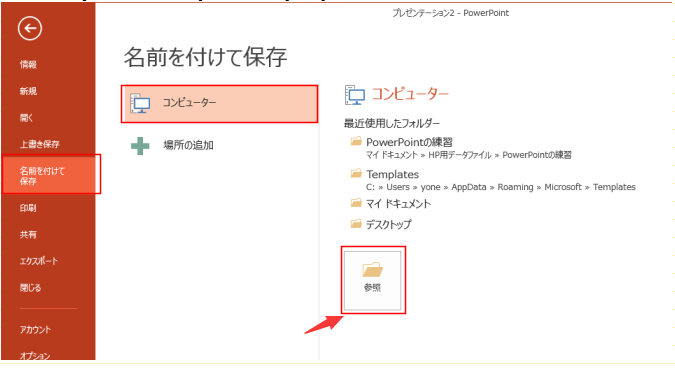Click the large コンピューター heading monitor icon
Image resolution: width=675 pixels, height=370 pixels.
355,95
